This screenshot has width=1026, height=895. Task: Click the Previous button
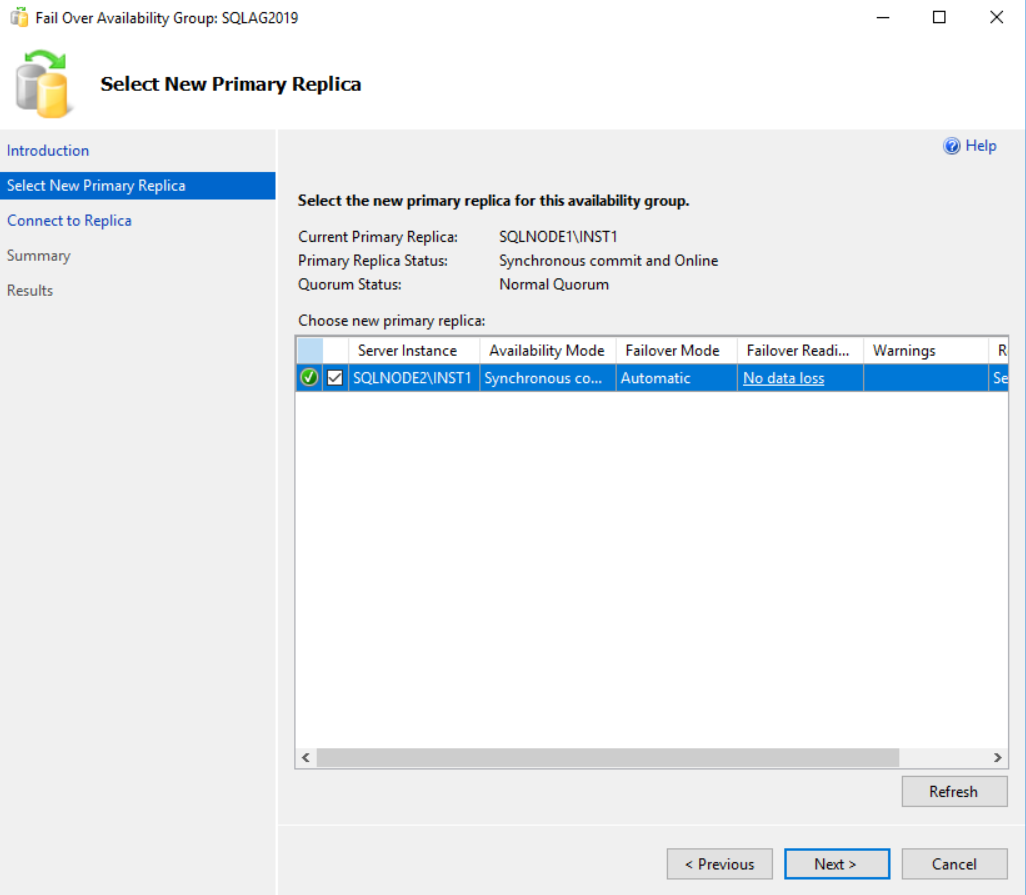click(719, 863)
